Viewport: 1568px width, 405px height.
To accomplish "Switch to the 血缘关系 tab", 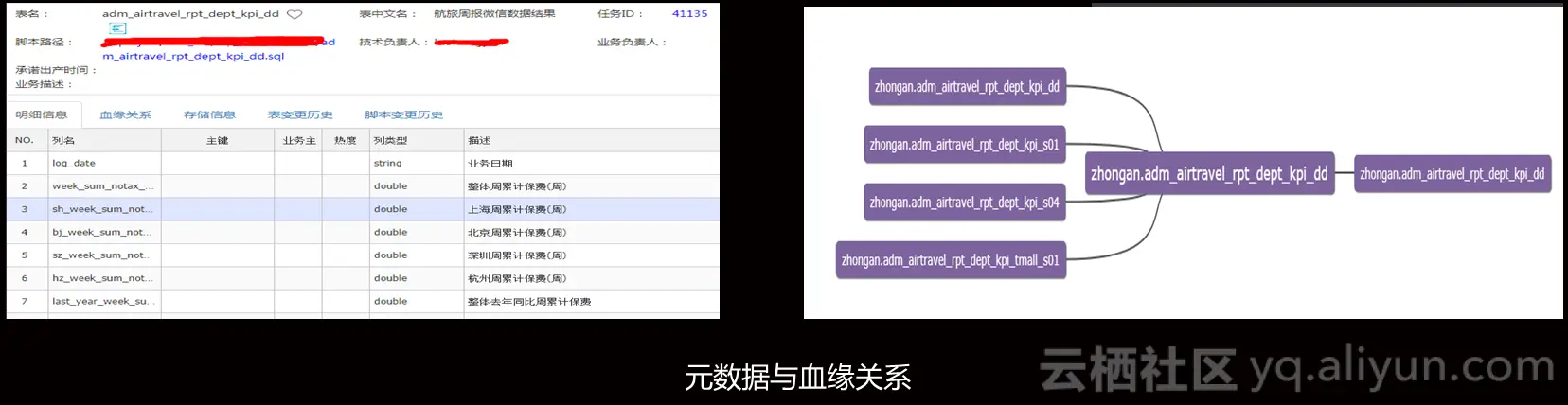I will coord(126,114).
